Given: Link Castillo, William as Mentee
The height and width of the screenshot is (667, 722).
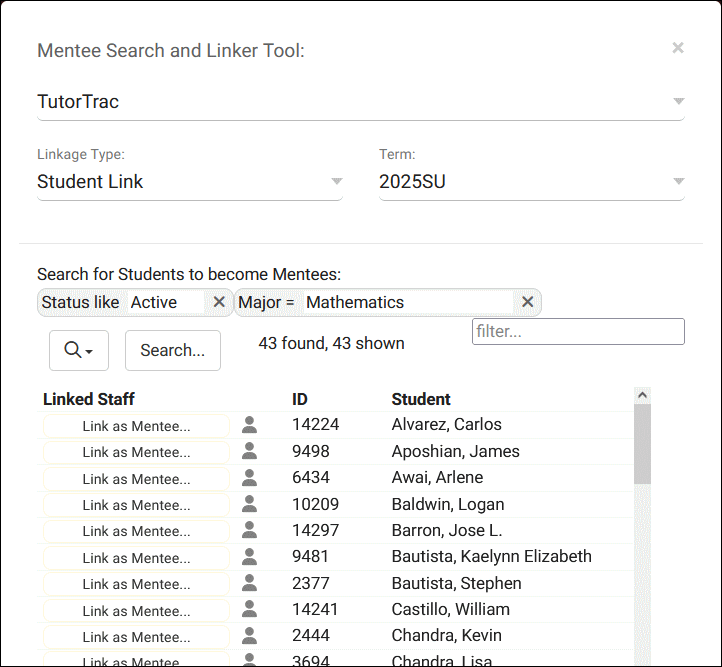Looking at the screenshot, I should click(136, 610).
